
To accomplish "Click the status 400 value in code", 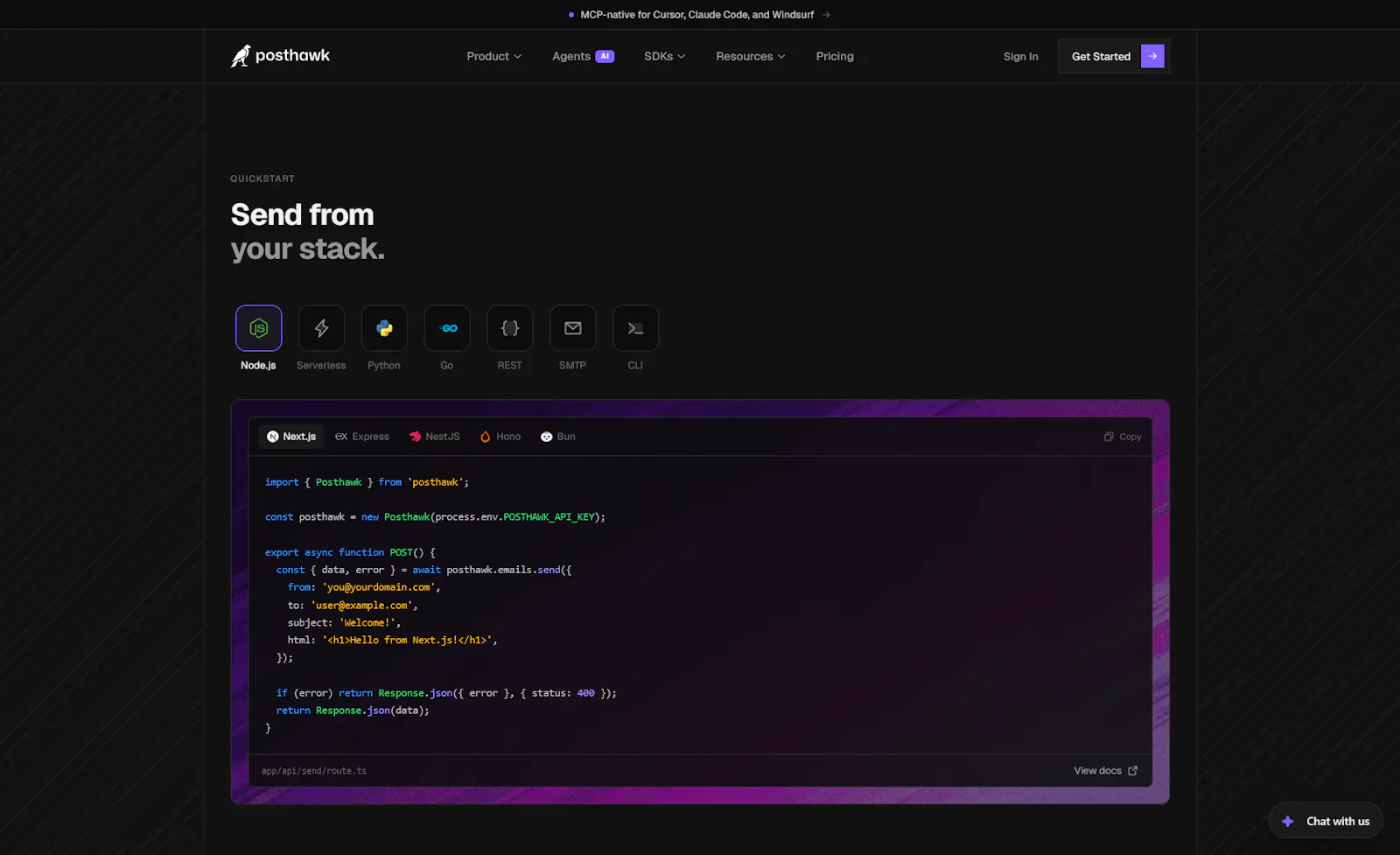I will coord(585,693).
